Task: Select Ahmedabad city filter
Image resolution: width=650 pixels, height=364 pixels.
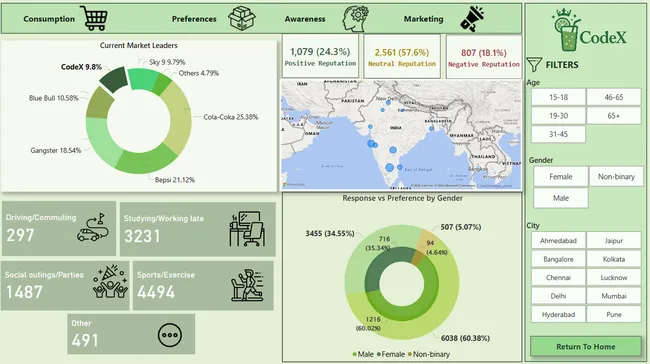Action: (x=558, y=240)
